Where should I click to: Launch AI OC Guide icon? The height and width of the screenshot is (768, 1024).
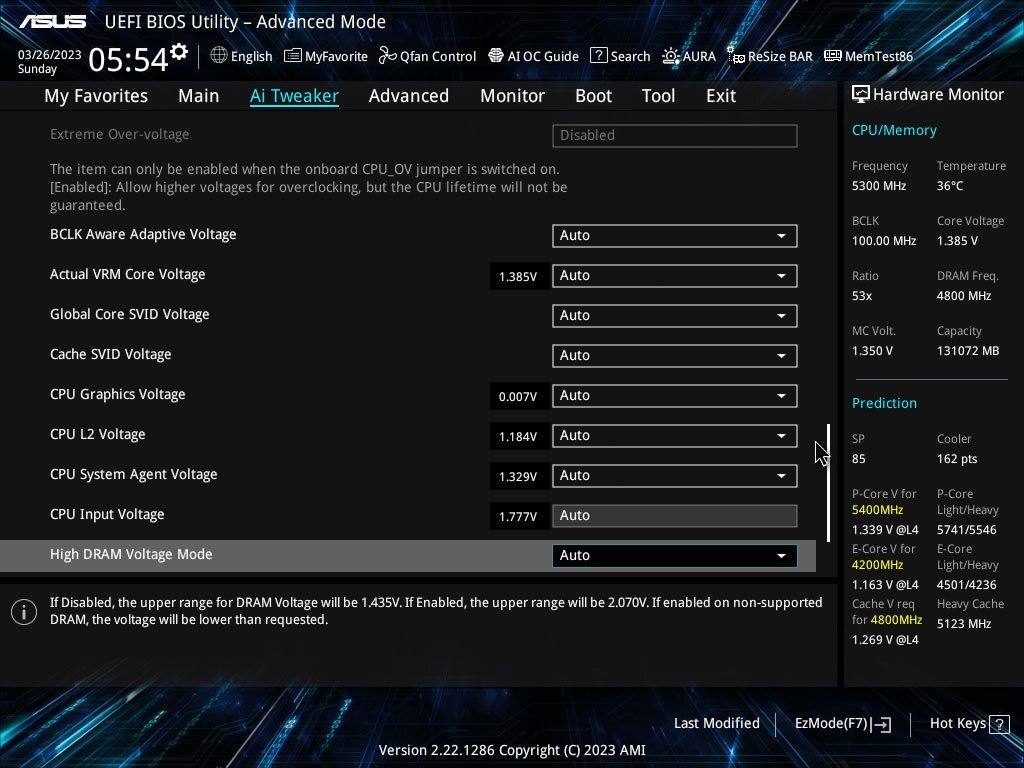tap(496, 56)
